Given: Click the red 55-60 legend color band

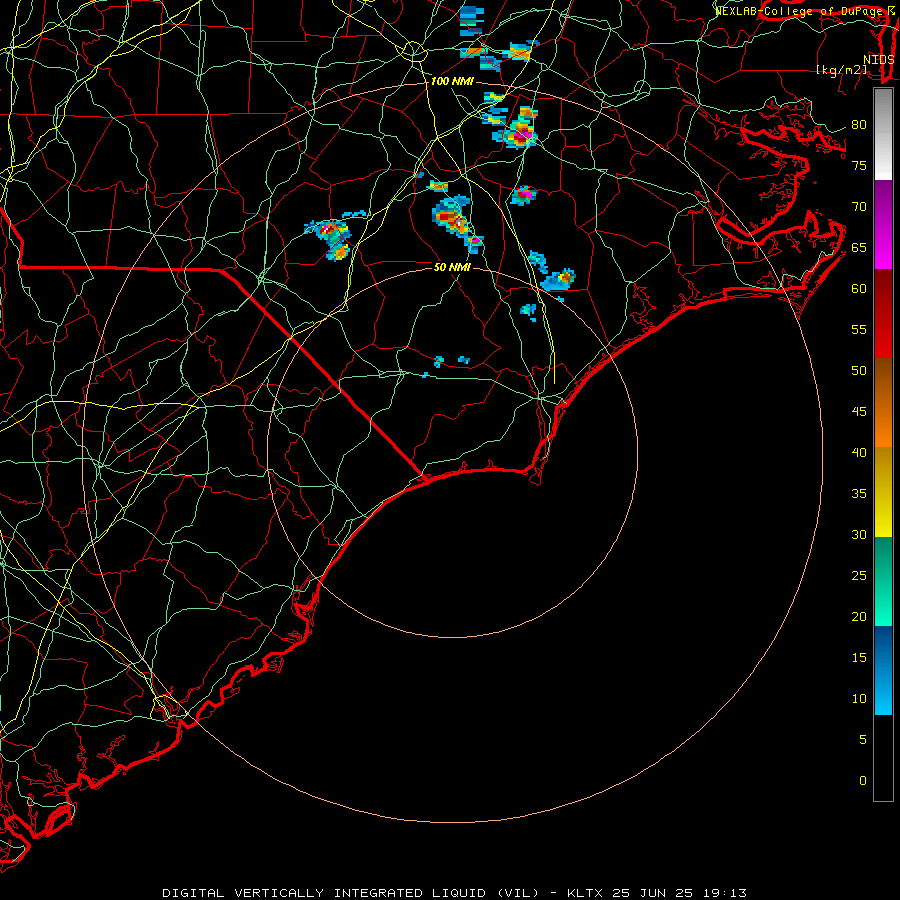Looking at the screenshot, I should click(883, 314).
